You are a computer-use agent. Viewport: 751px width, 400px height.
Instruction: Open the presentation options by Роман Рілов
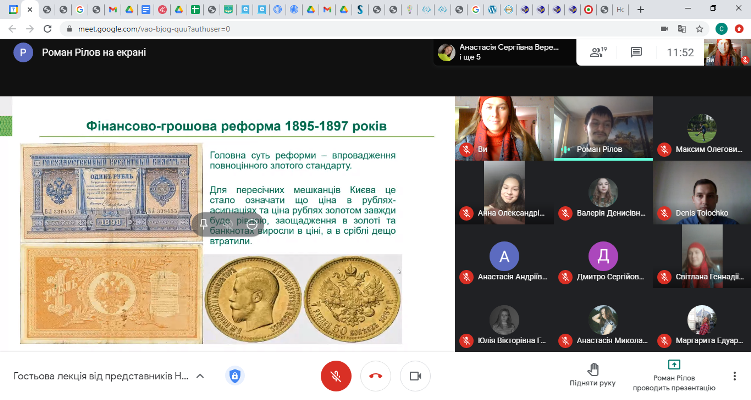(674, 376)
